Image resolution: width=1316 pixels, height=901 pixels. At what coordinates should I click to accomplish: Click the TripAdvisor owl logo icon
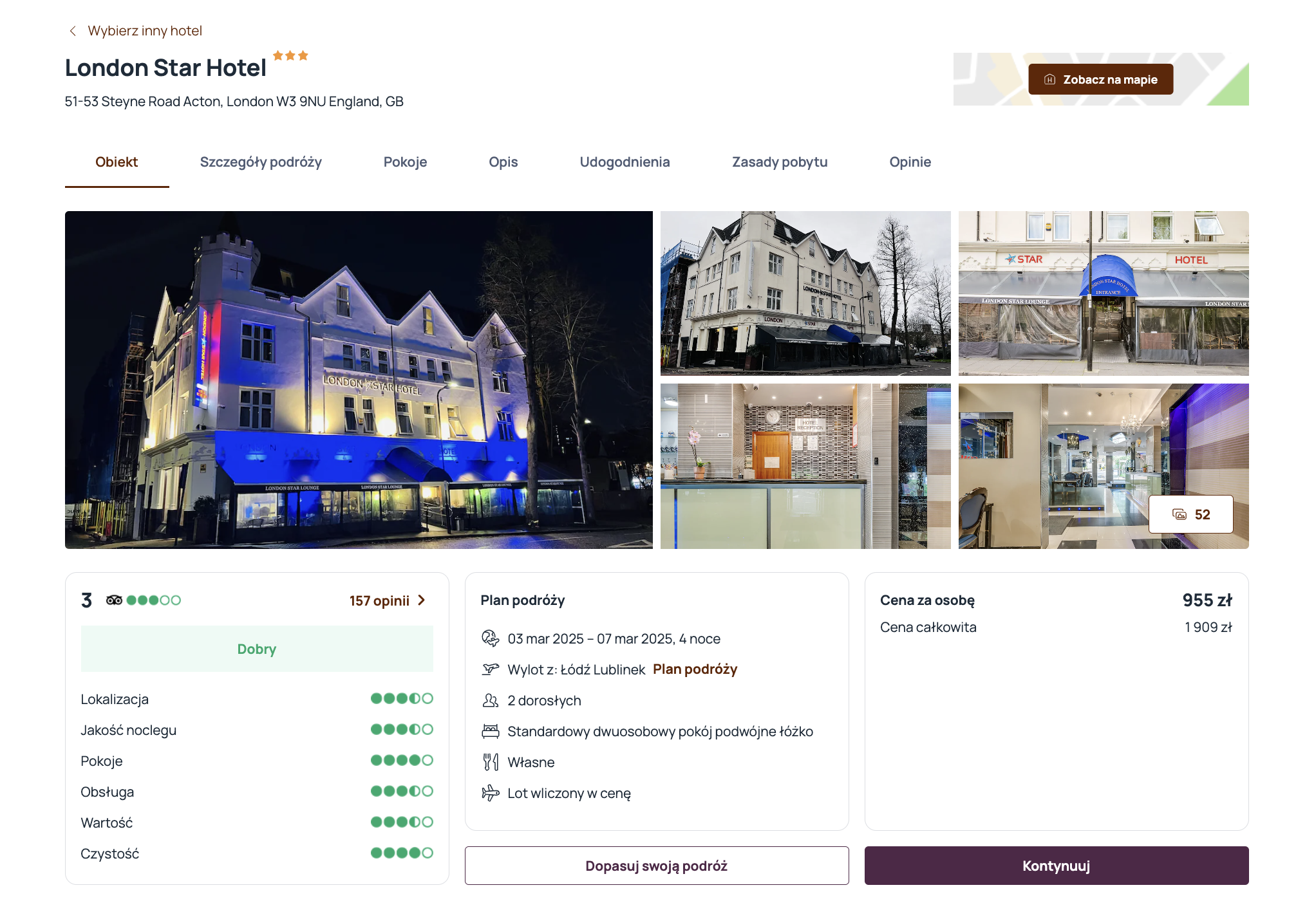pos(114,600)
